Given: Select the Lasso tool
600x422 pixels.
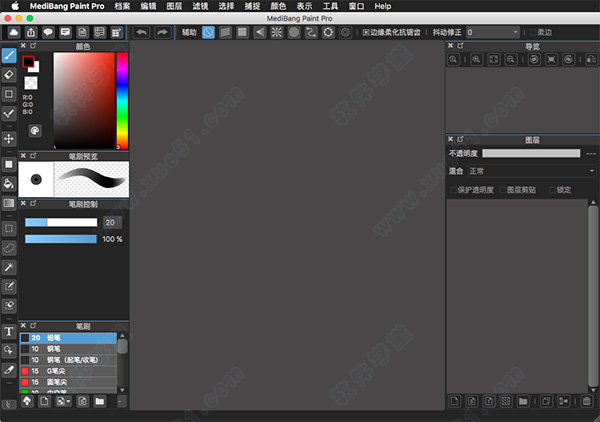Looking at the screenshot, I should tap(9, 248).
